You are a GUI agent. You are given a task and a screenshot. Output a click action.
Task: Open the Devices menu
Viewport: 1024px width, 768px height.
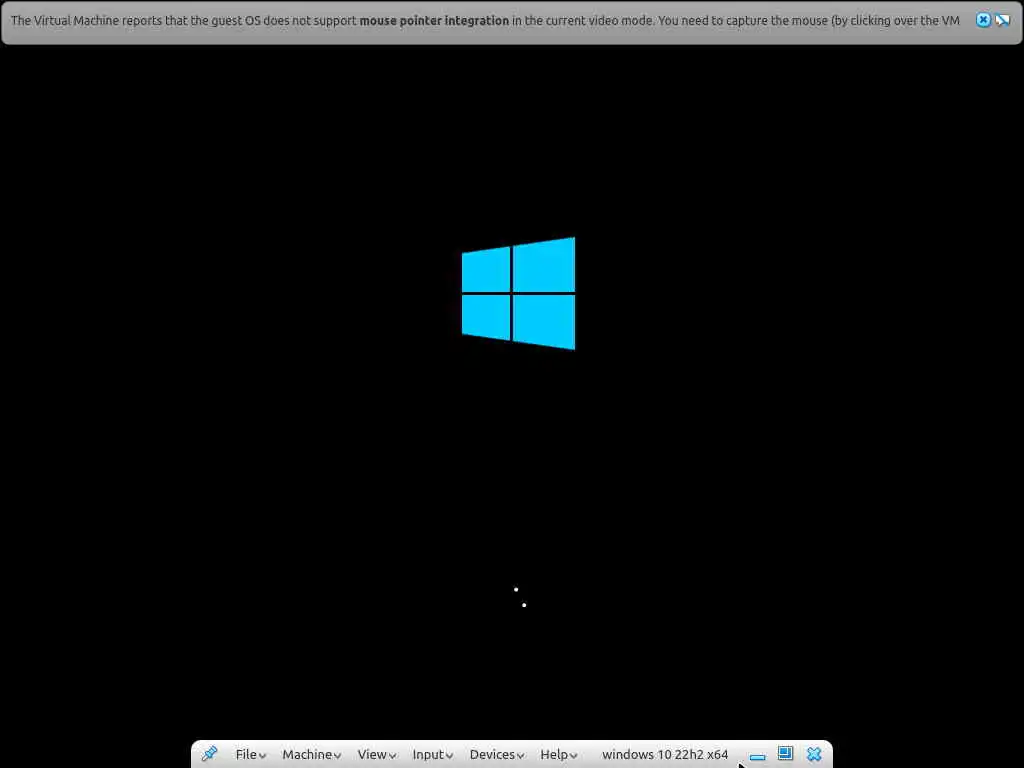pos(496,754)
